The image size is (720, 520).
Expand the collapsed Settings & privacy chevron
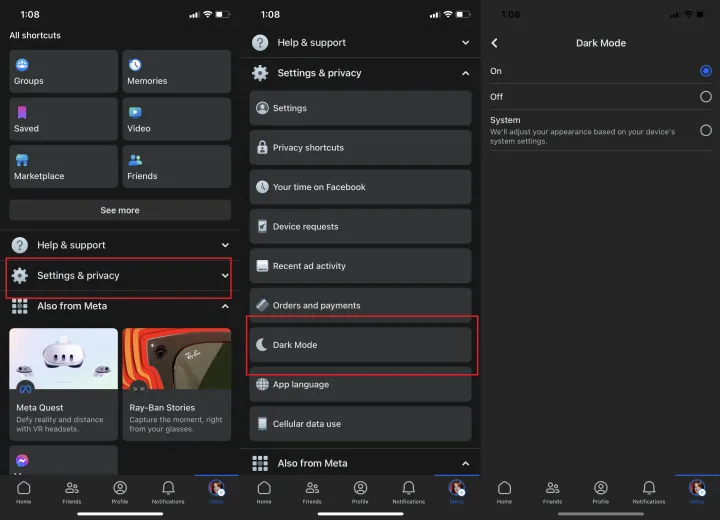pos(225,275)
